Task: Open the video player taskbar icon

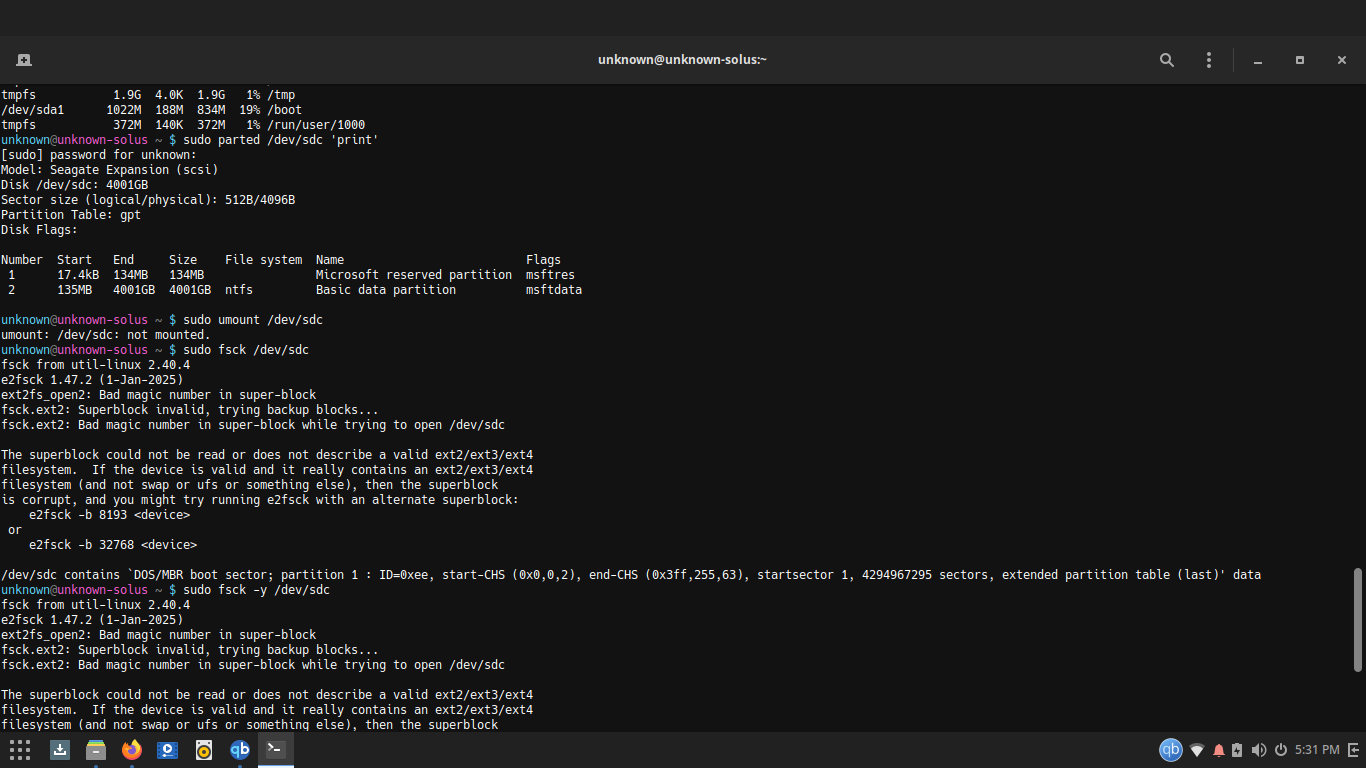Action: (168, 750)
